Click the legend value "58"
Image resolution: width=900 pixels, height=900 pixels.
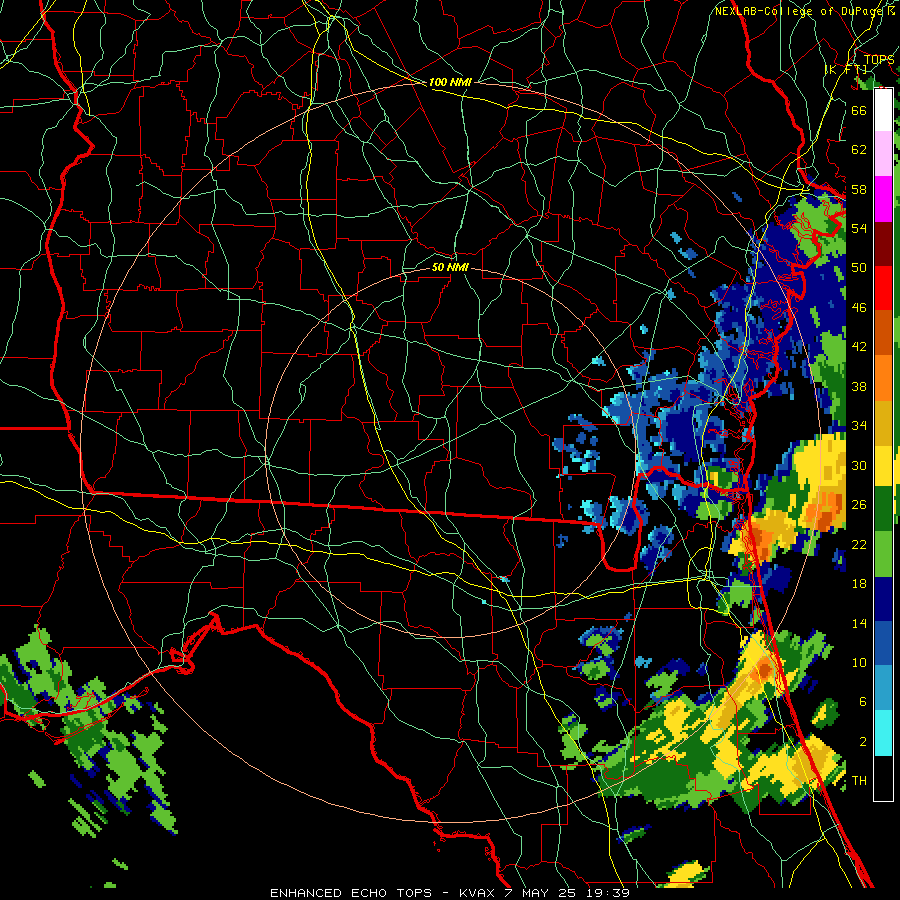pos(859,189)
